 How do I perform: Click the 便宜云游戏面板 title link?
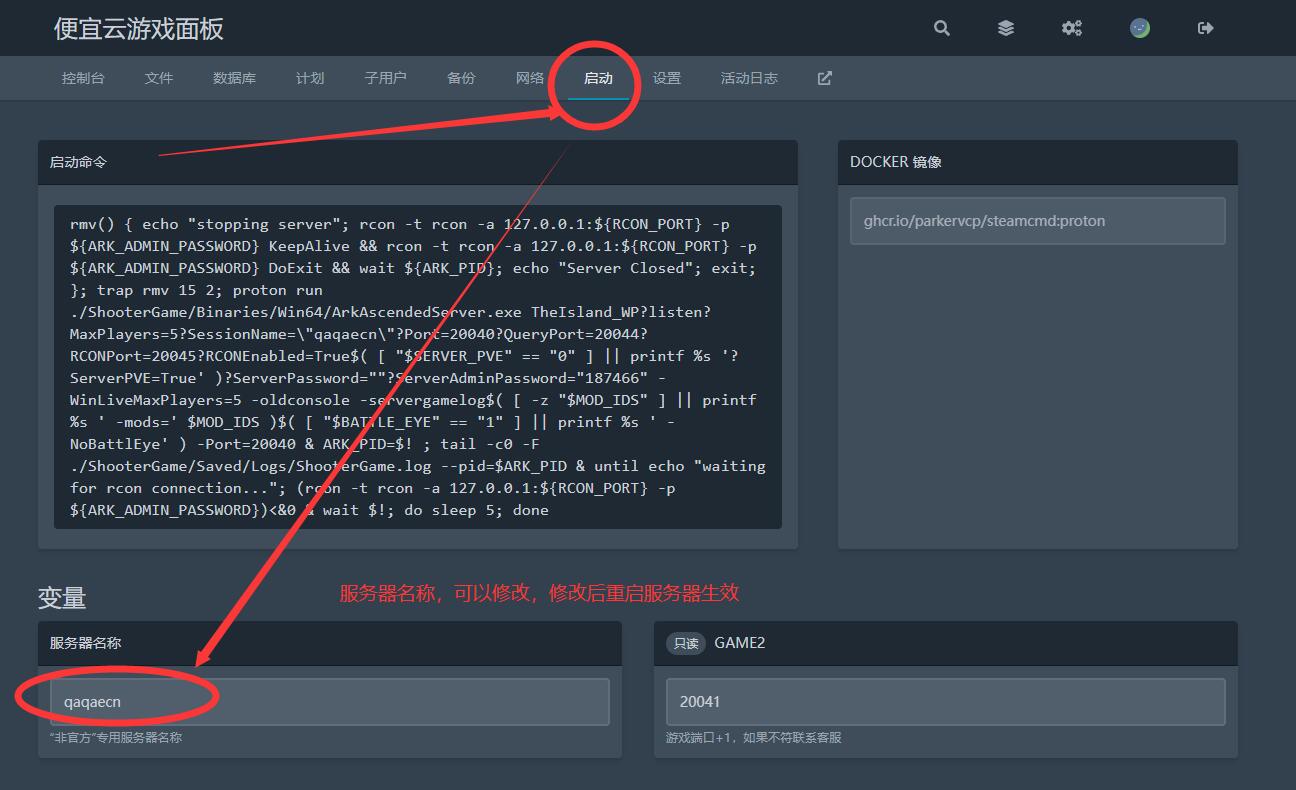[x=139, y=28]
